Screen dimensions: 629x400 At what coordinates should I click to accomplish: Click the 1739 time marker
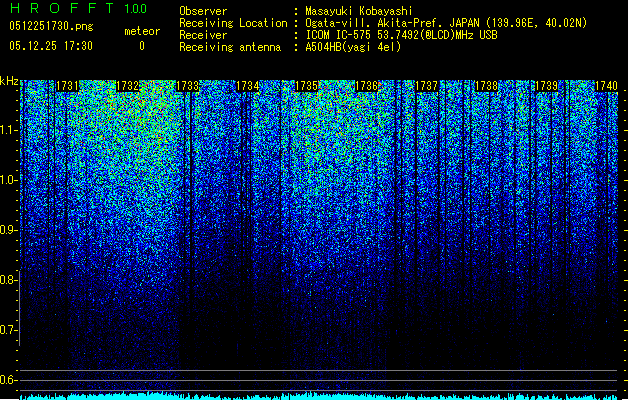(546, 86)
